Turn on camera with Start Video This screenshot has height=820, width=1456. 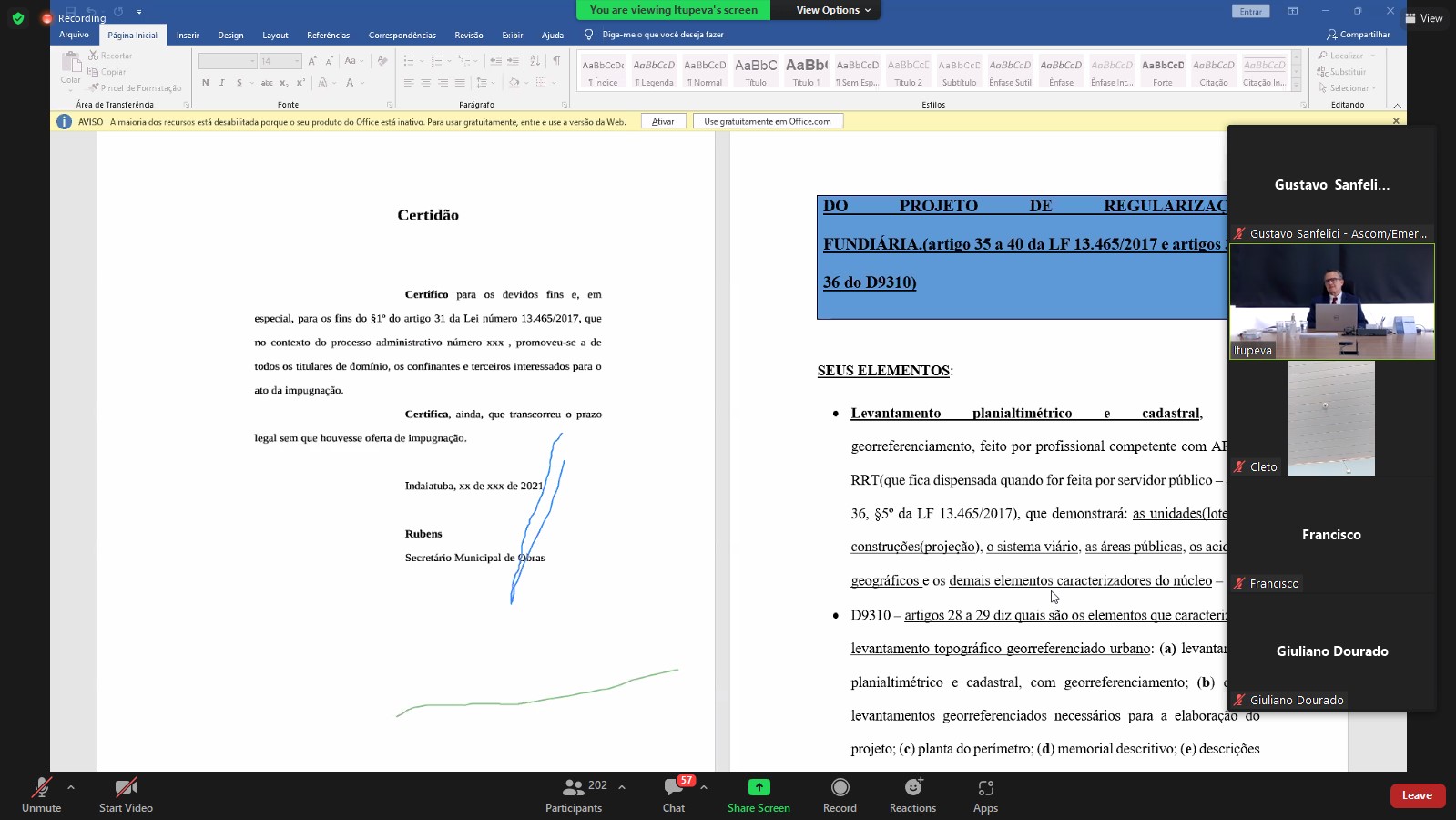(x=126, y=788)
